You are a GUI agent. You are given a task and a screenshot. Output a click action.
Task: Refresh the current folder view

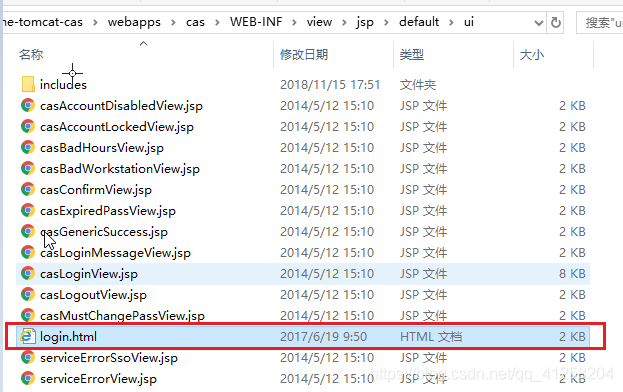click(556, 23)
